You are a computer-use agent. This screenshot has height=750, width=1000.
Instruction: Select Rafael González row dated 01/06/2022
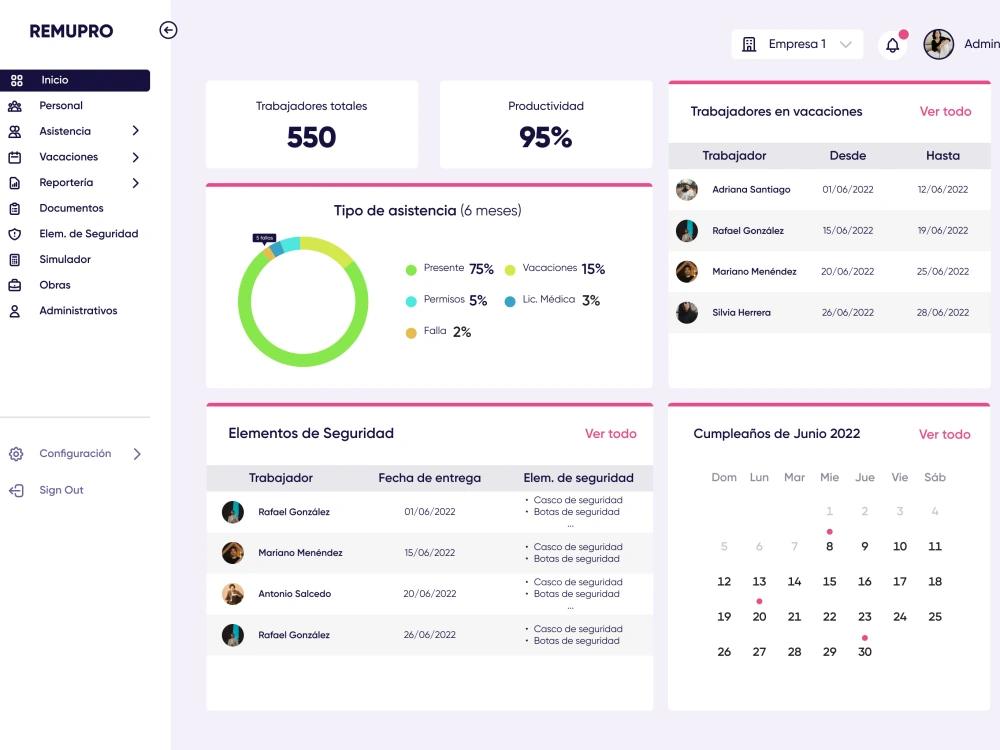coord(430,512)
